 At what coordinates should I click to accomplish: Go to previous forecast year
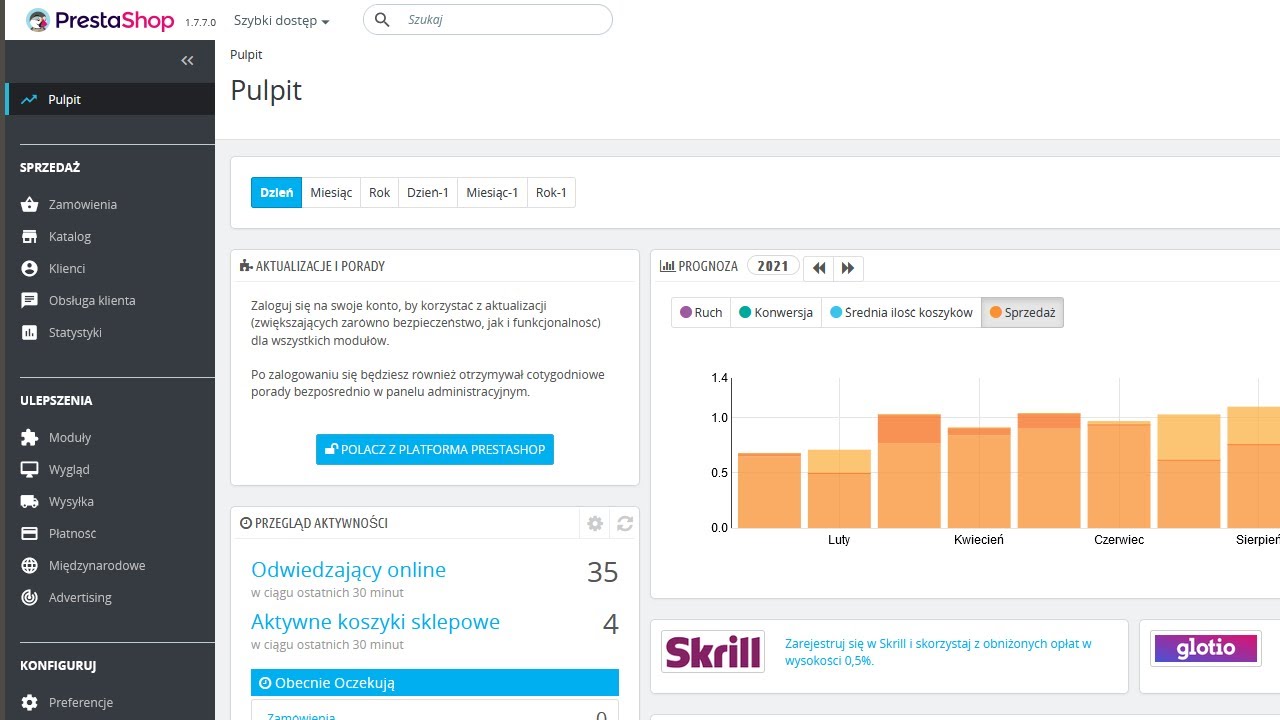point(819,268)
